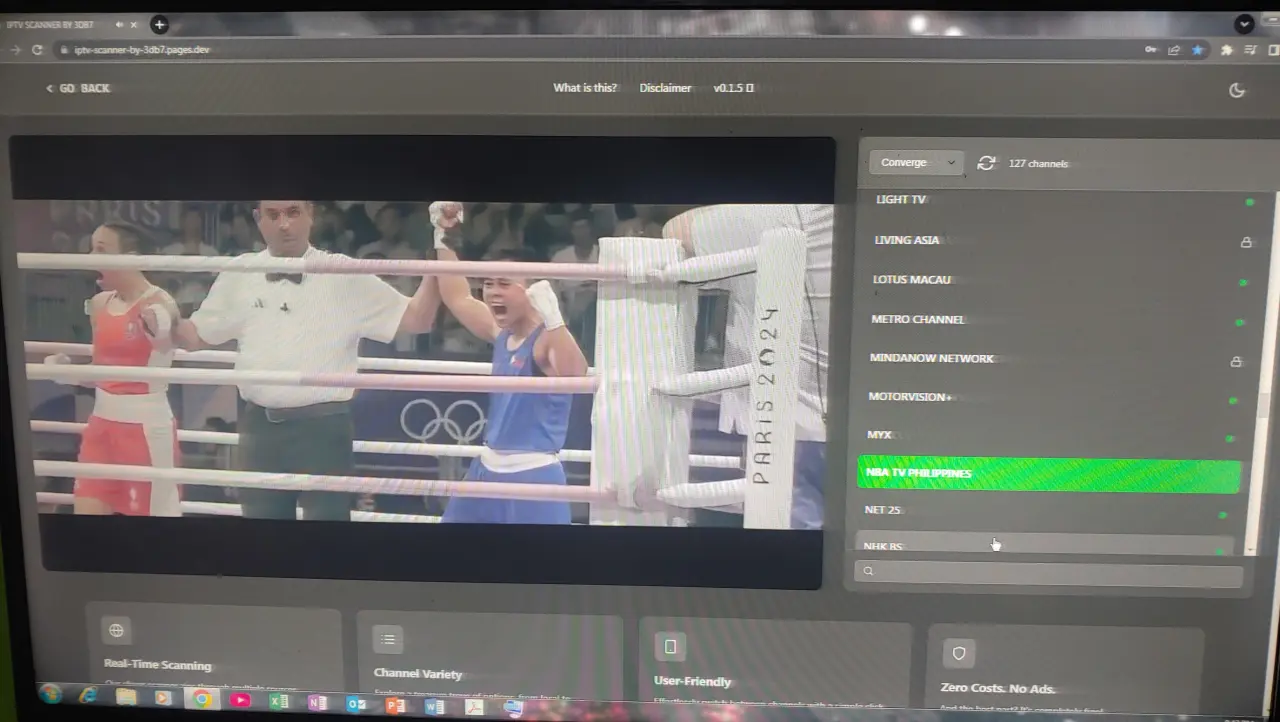
Task: Click the green status dot of METRO CHANNEL
Action: coord(1240,322)
